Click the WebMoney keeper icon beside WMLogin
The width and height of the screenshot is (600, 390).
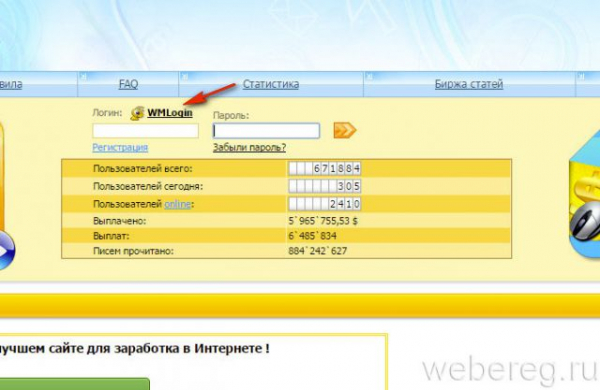pos(137,113)
